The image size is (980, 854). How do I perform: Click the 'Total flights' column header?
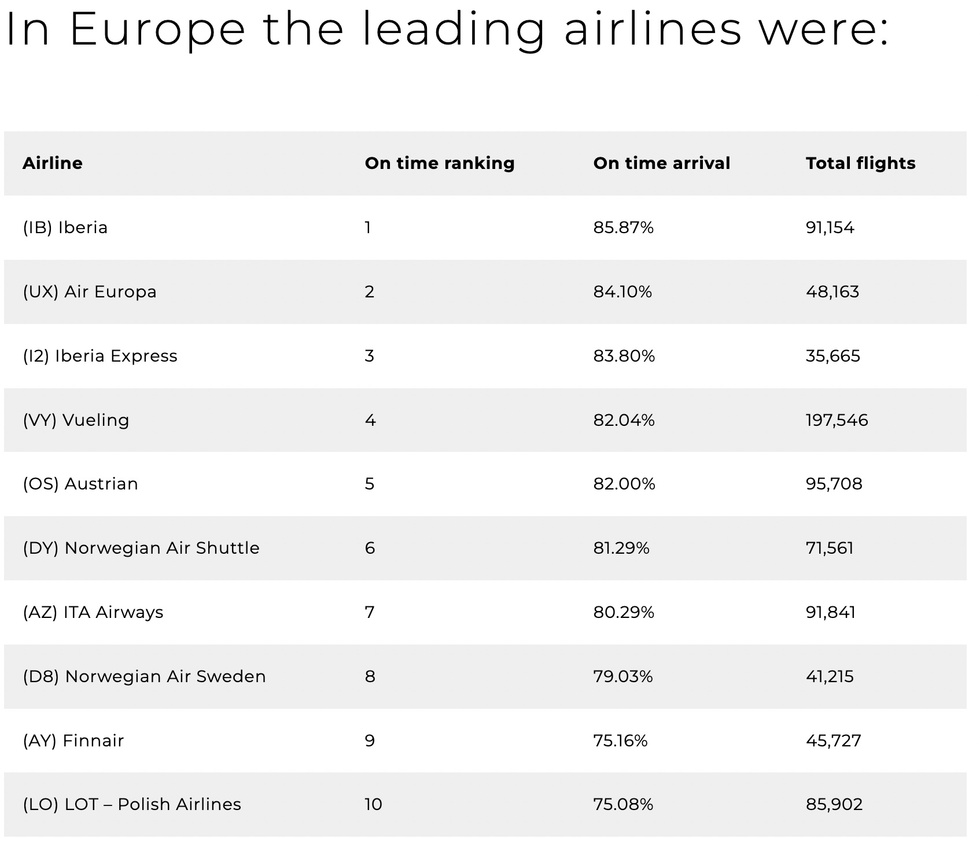(x=860, y=163)
